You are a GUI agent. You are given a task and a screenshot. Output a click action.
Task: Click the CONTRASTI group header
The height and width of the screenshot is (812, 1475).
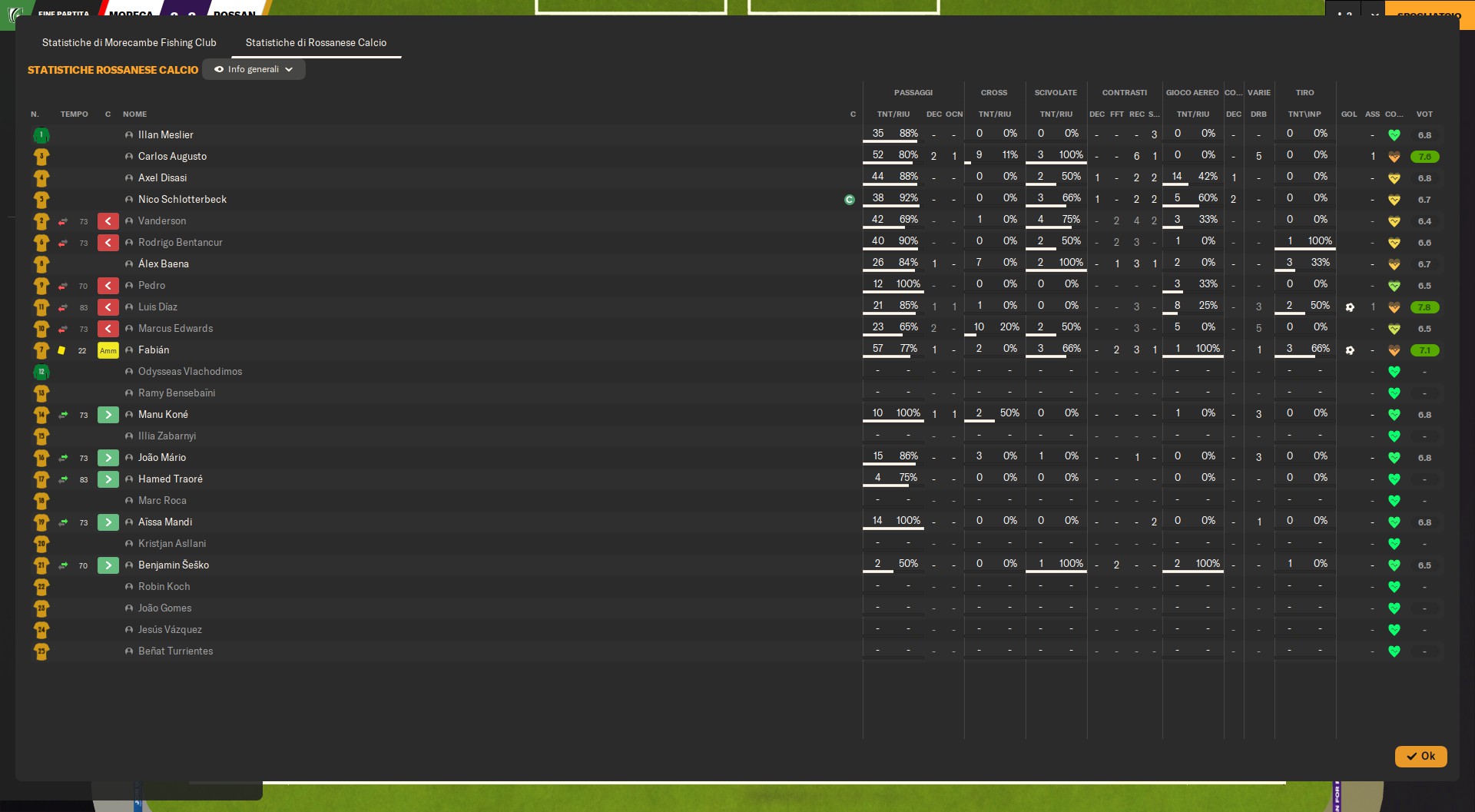pyautogui.click(x=1125, y=93)
